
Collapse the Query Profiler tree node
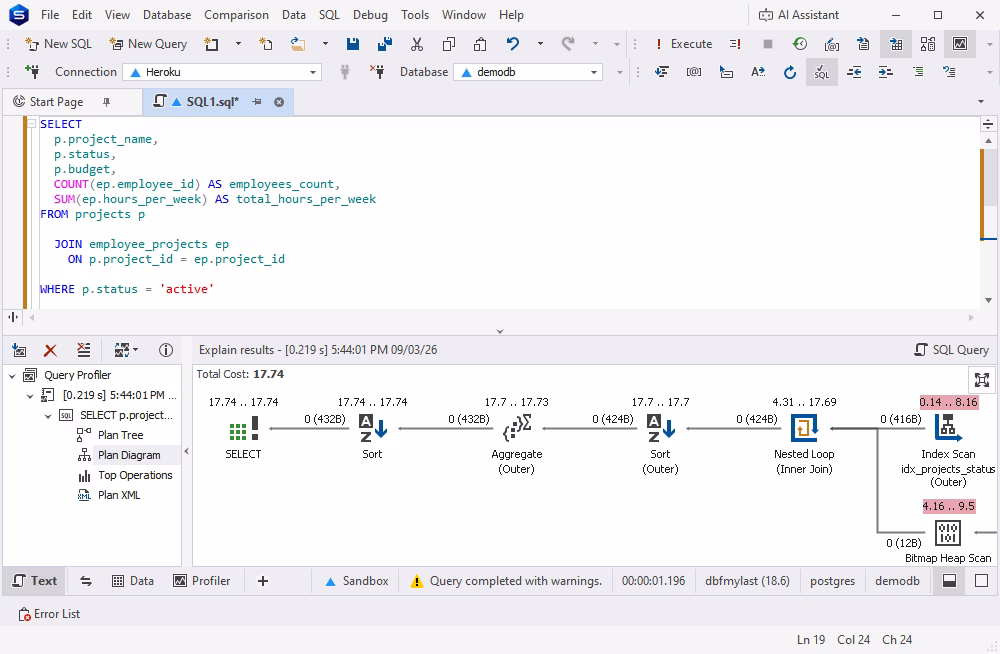pyautogui.click(x=12, y=376)
